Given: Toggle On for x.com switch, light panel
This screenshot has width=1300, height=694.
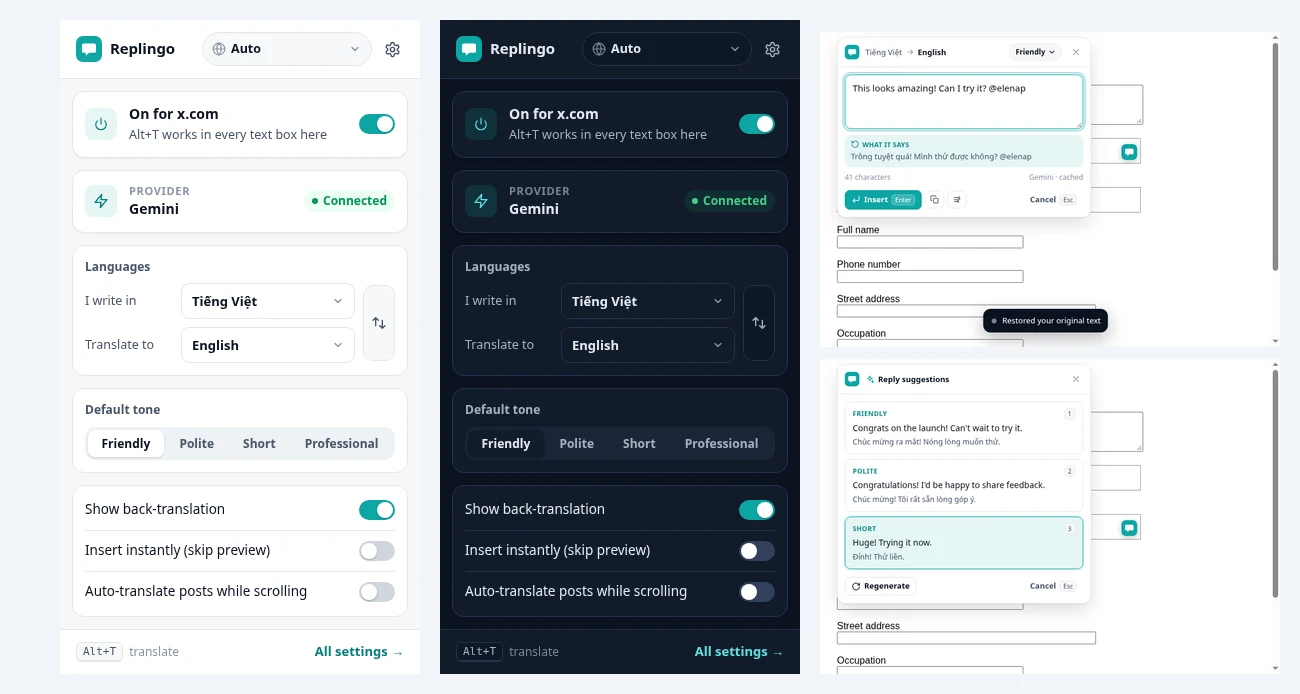Looking at the screenshot, I should pos(377,124).
